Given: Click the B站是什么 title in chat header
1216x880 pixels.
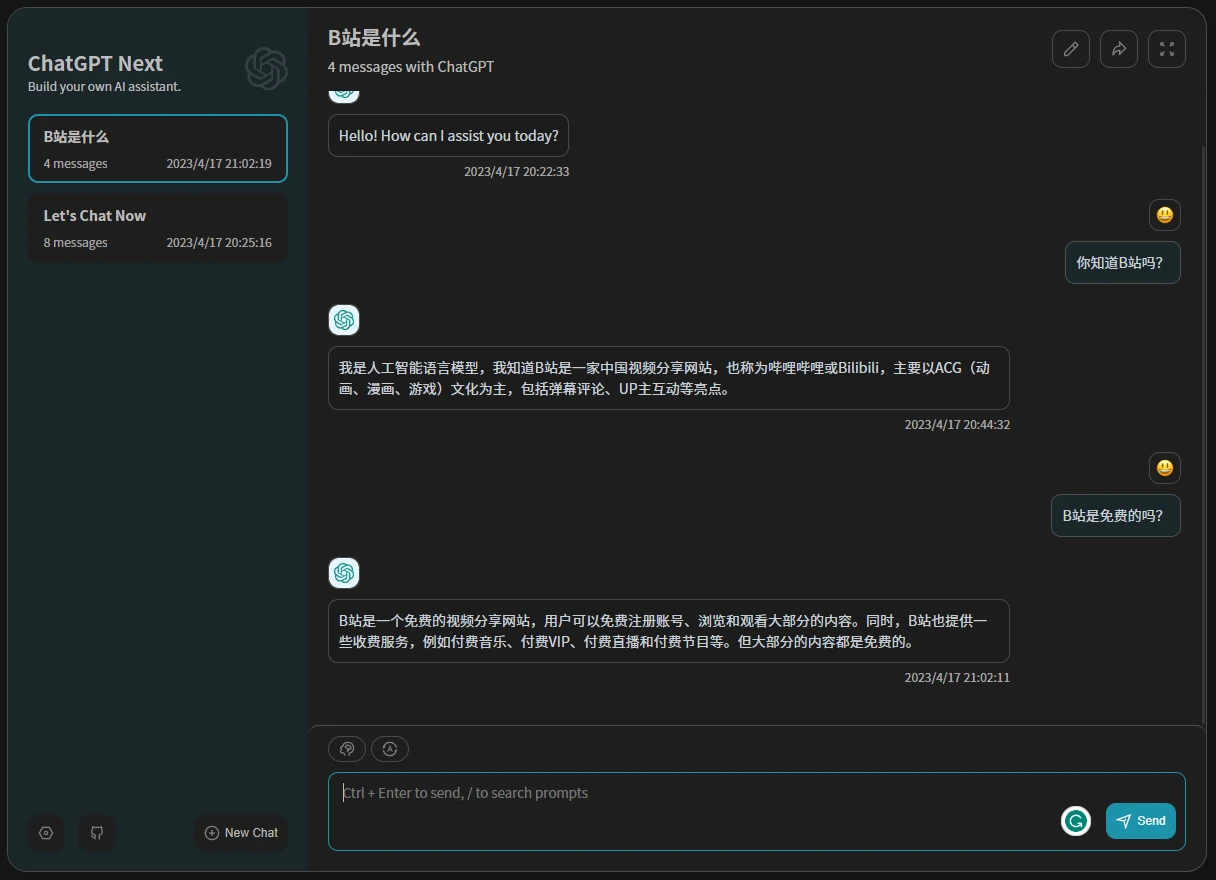Looking at the screenshot, I should point(374,38).
